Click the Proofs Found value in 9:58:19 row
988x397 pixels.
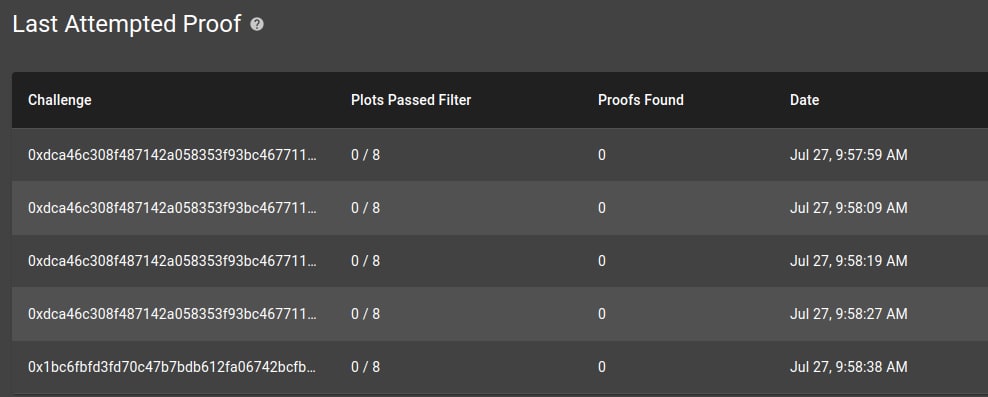pyautogui.click(x=602, y=261)
